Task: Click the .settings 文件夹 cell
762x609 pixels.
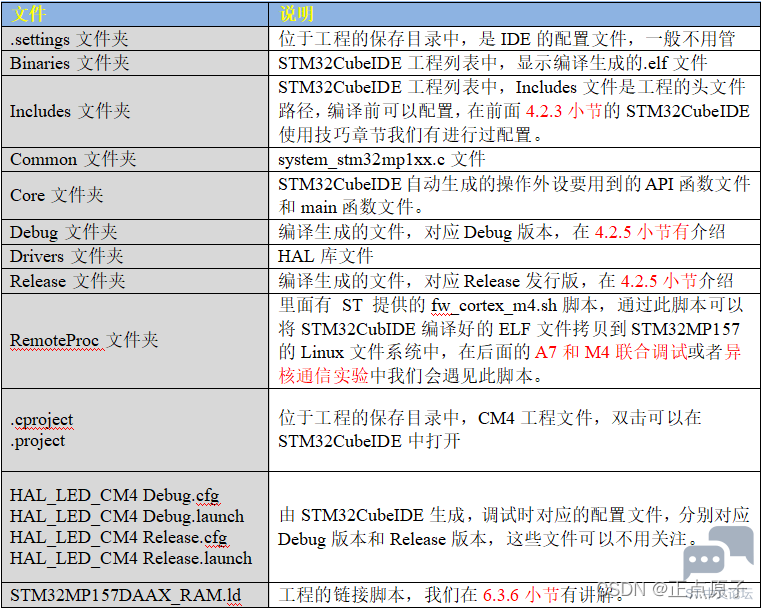Action: tap(70, 39)
